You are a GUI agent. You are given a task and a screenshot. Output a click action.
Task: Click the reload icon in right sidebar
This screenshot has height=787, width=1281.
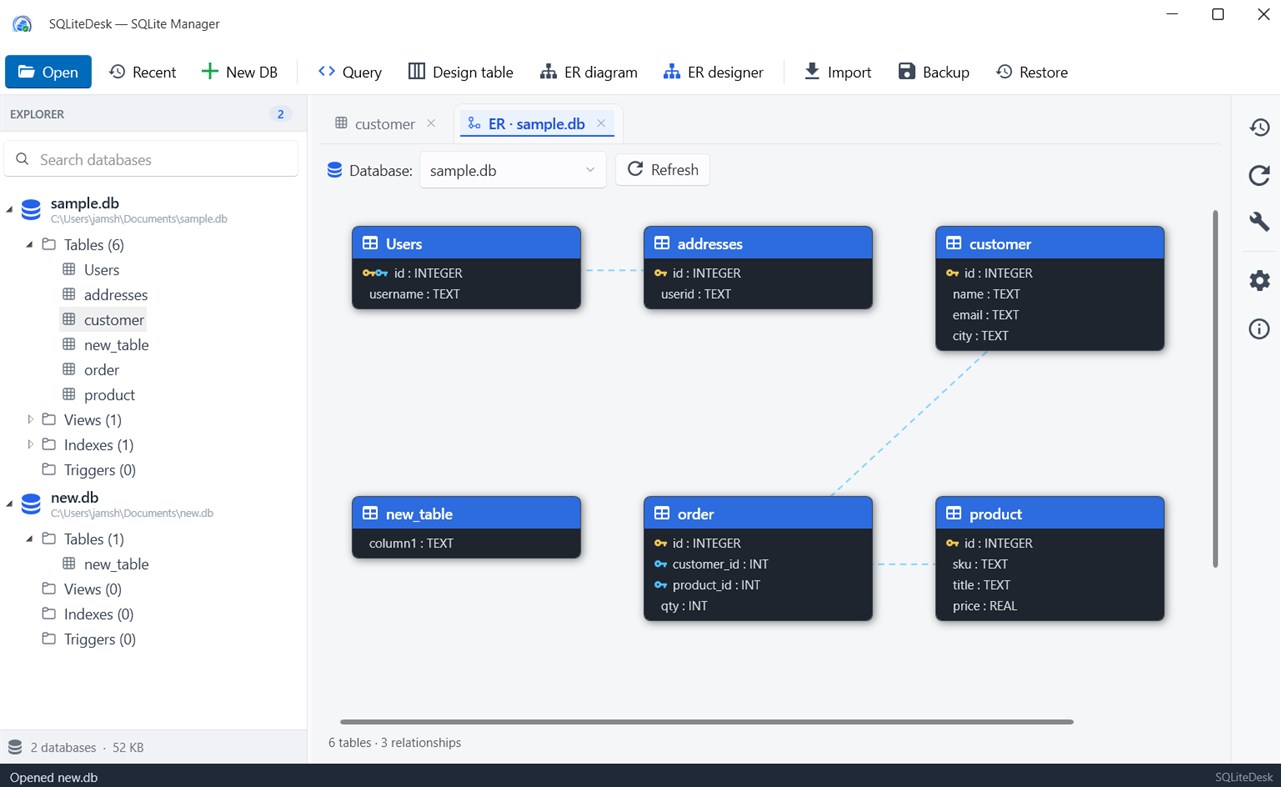click(1259, 175)
